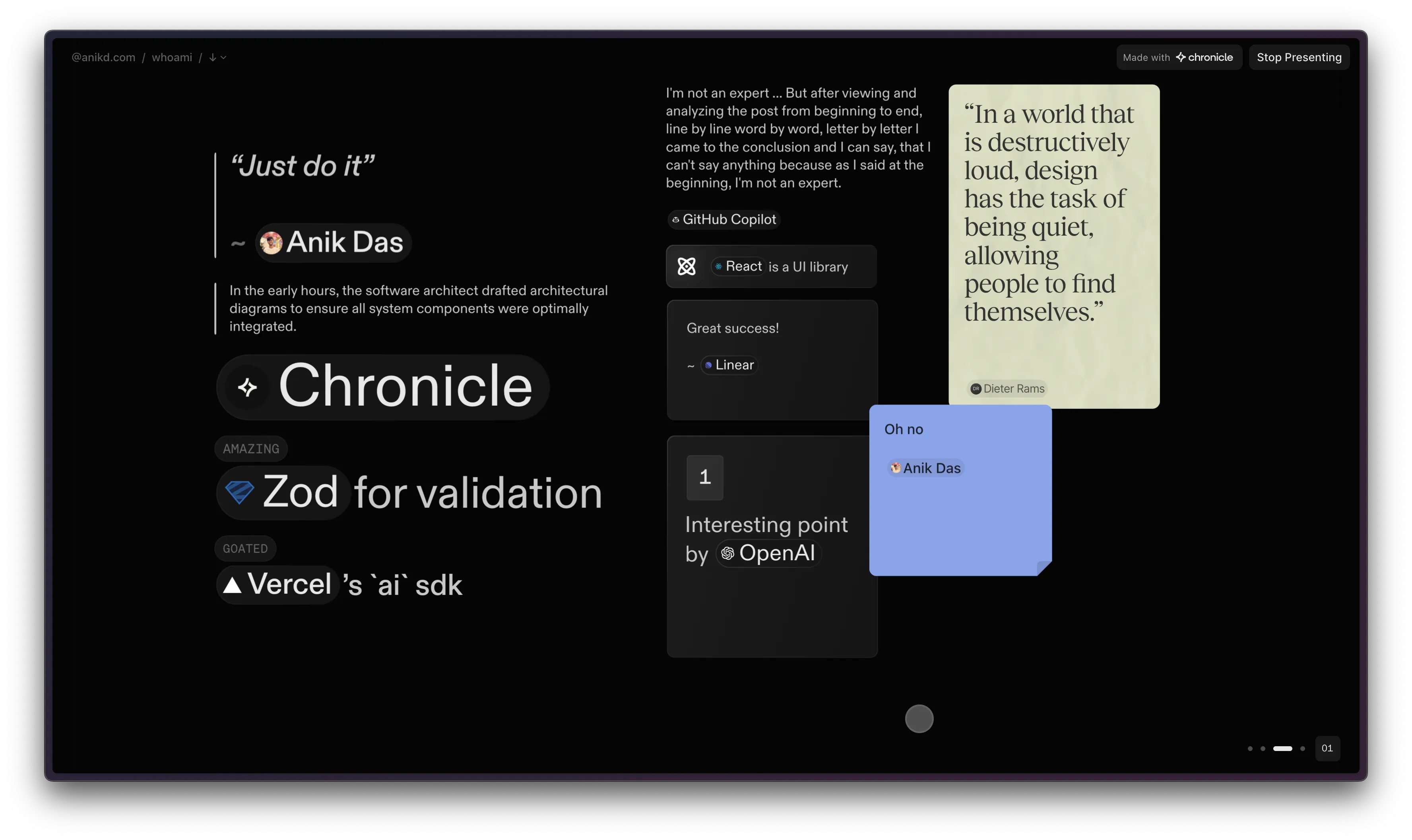This screenshot has height=840, width=1412.
Task: Click the Chronicle star icon in header
Action: [1181, 57]
